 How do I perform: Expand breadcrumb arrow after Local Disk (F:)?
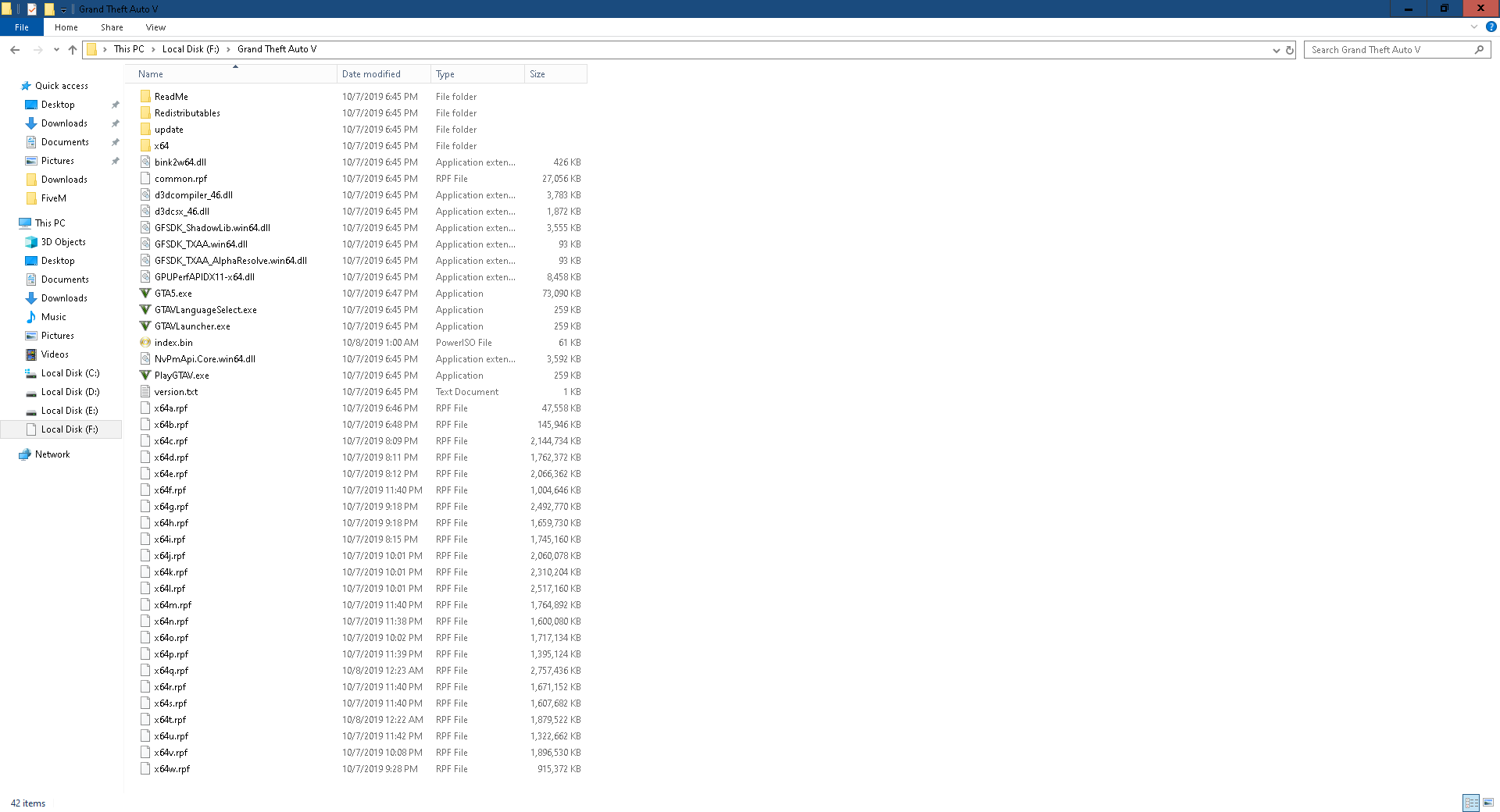(229, 49)
